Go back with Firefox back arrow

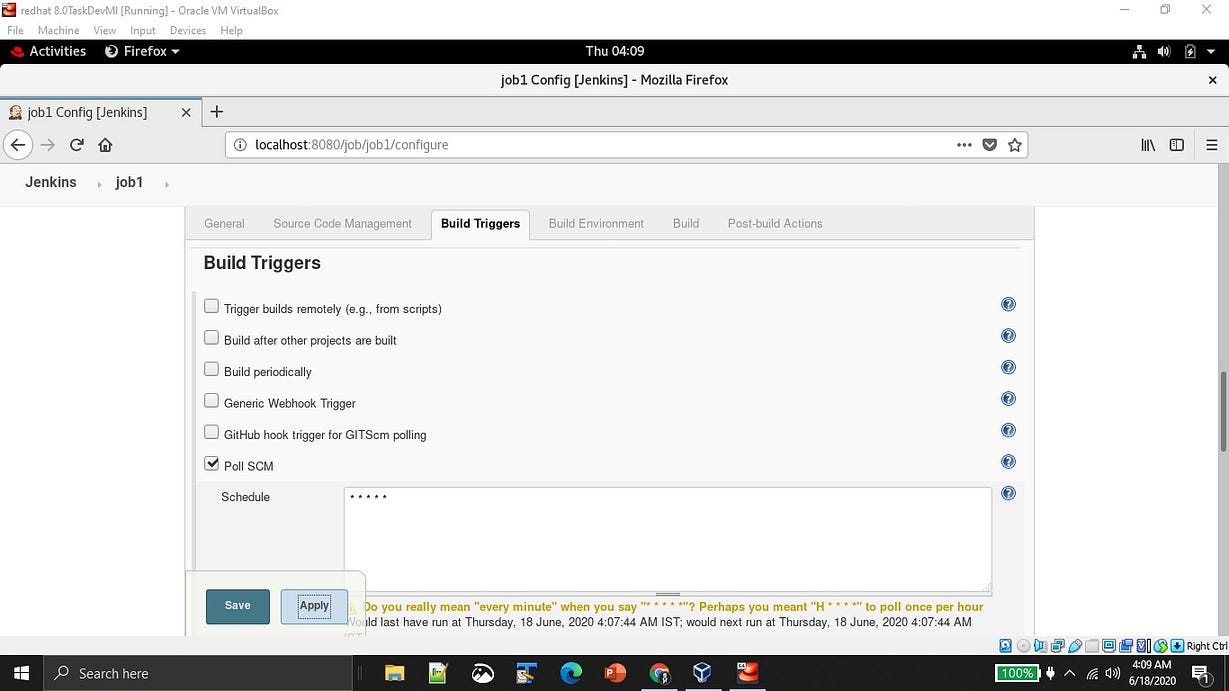pos(17,145)
